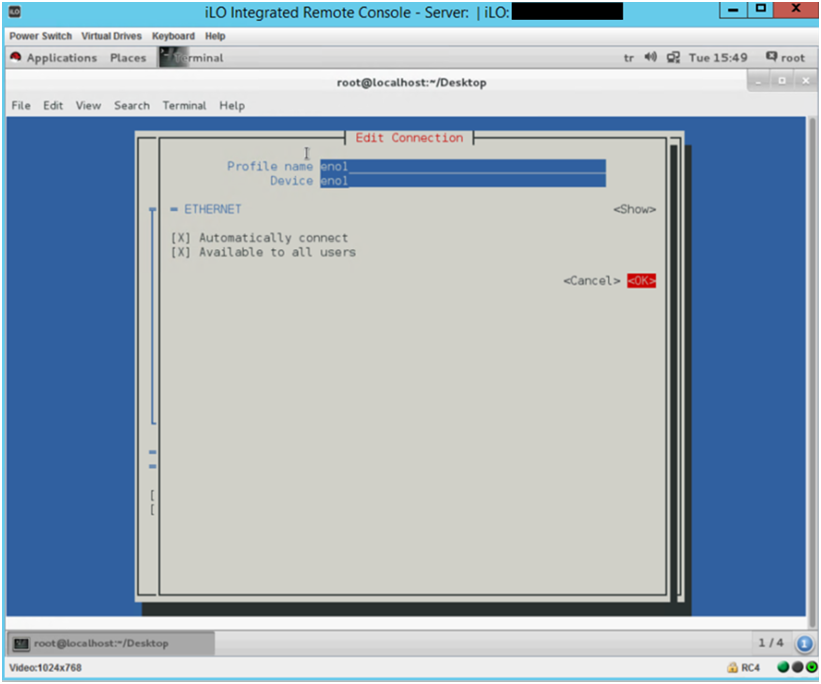Minimize the terminal window

pyautogui.click(x=758, y=81)
